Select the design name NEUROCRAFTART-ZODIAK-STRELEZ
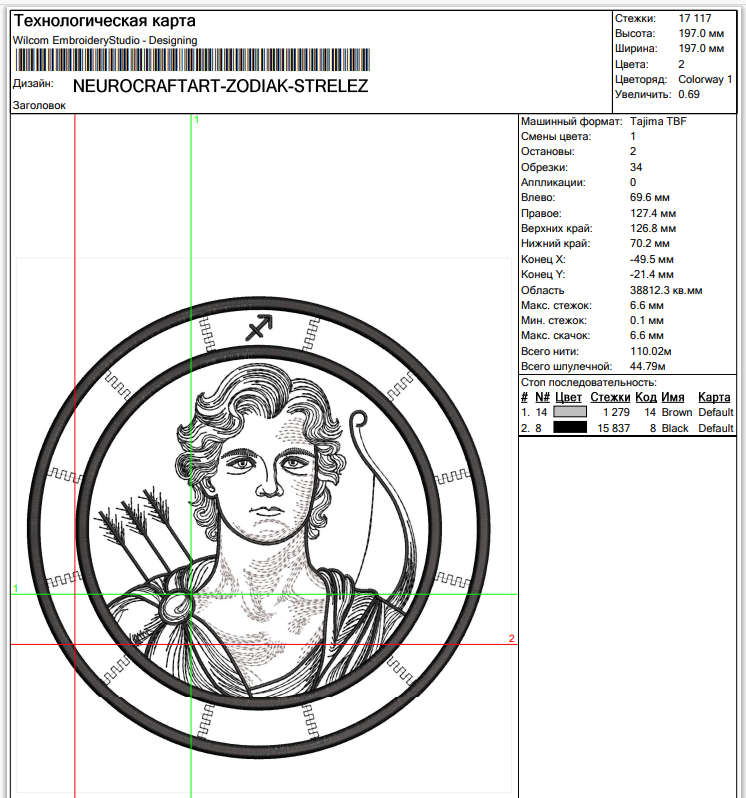746x798 pixels. 220,86
